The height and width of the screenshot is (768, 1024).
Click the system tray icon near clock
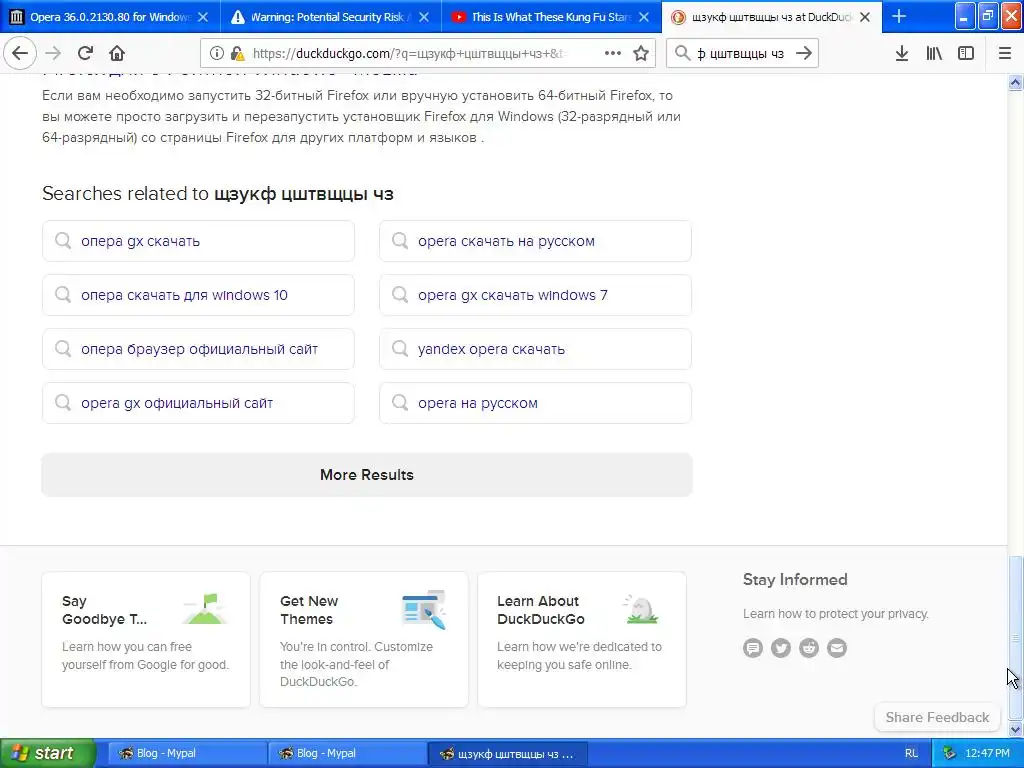pyautogui.click(x=950, y=754)
